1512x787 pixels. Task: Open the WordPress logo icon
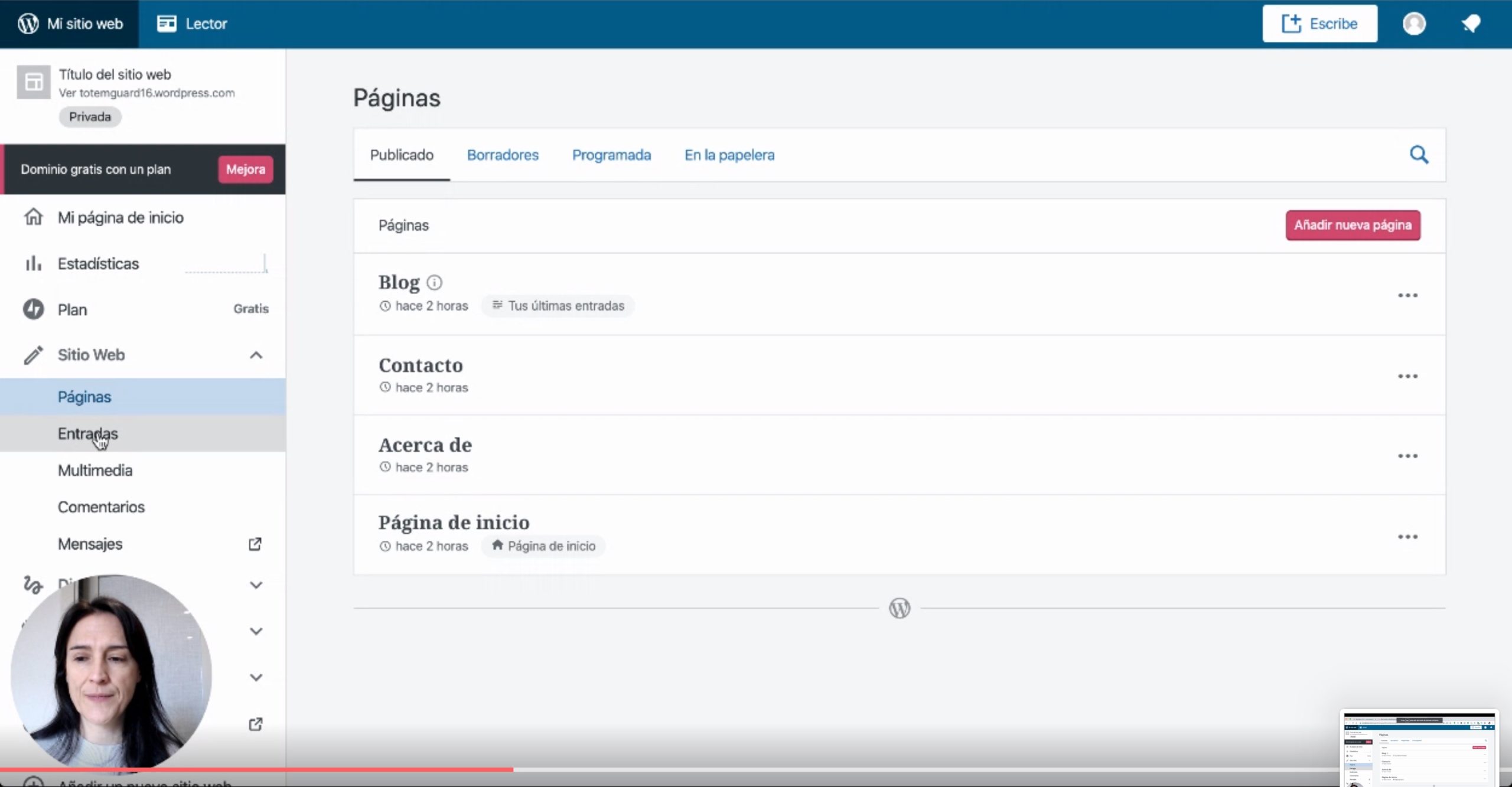(27, 24)
